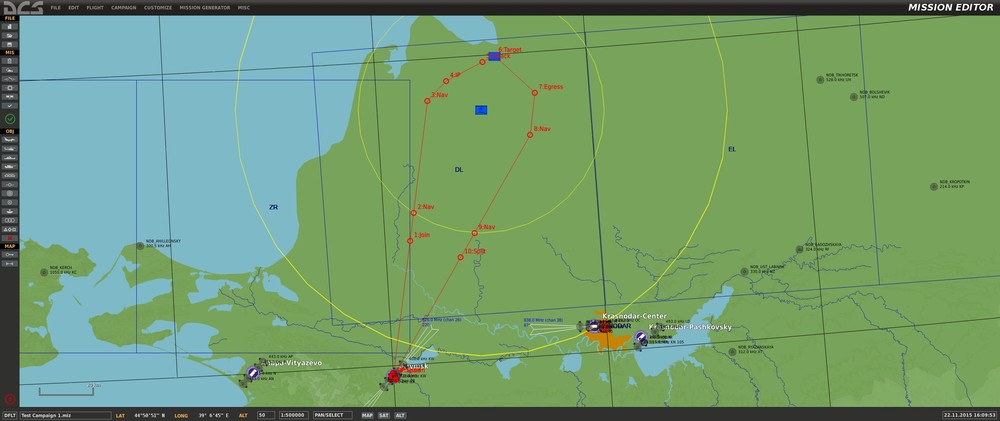Click the DFLT button in status bar
The width and height of the screenshot is (1000, 421).
(10, 415)
